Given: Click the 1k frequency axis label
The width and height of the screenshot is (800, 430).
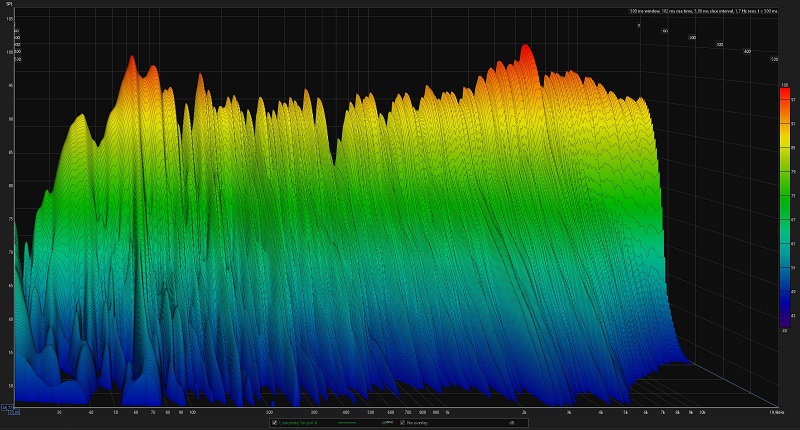Looking at the screenshot, I should 447,411.
